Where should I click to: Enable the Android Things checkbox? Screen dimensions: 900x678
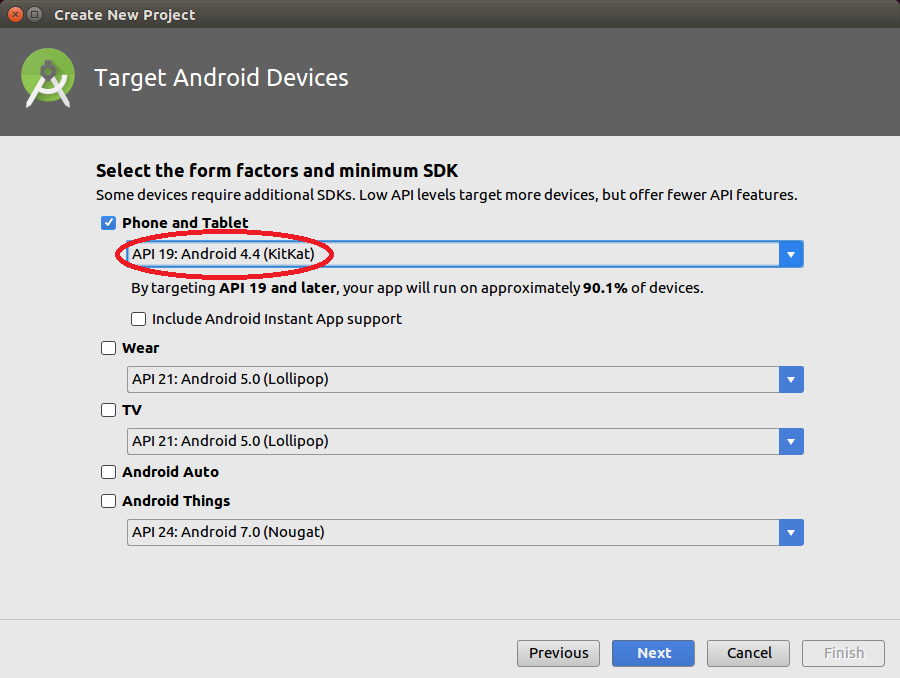click(108, 501)
